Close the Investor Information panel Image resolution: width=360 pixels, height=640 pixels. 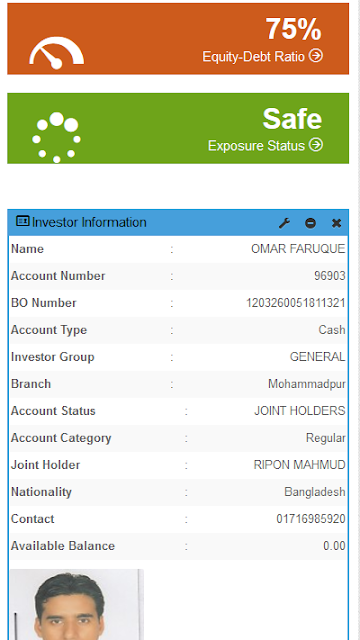(336, 223)
